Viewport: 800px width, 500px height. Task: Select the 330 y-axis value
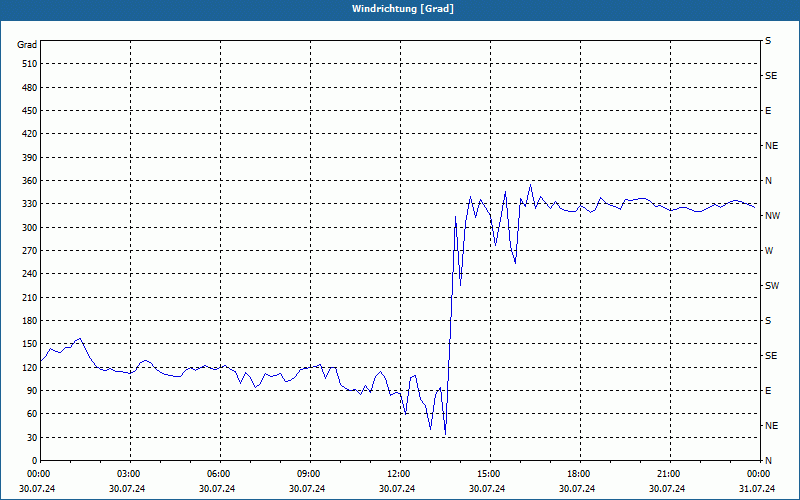(30, 204)
